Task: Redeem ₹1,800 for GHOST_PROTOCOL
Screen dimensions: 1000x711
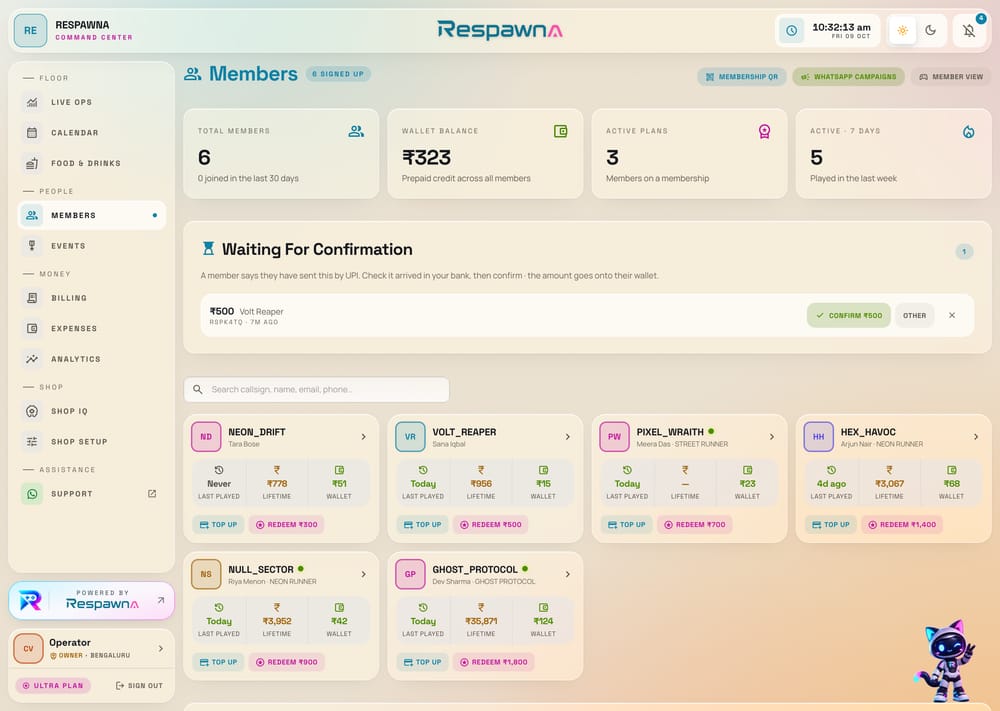Action: pyautogui.click(x=494, y=663)
